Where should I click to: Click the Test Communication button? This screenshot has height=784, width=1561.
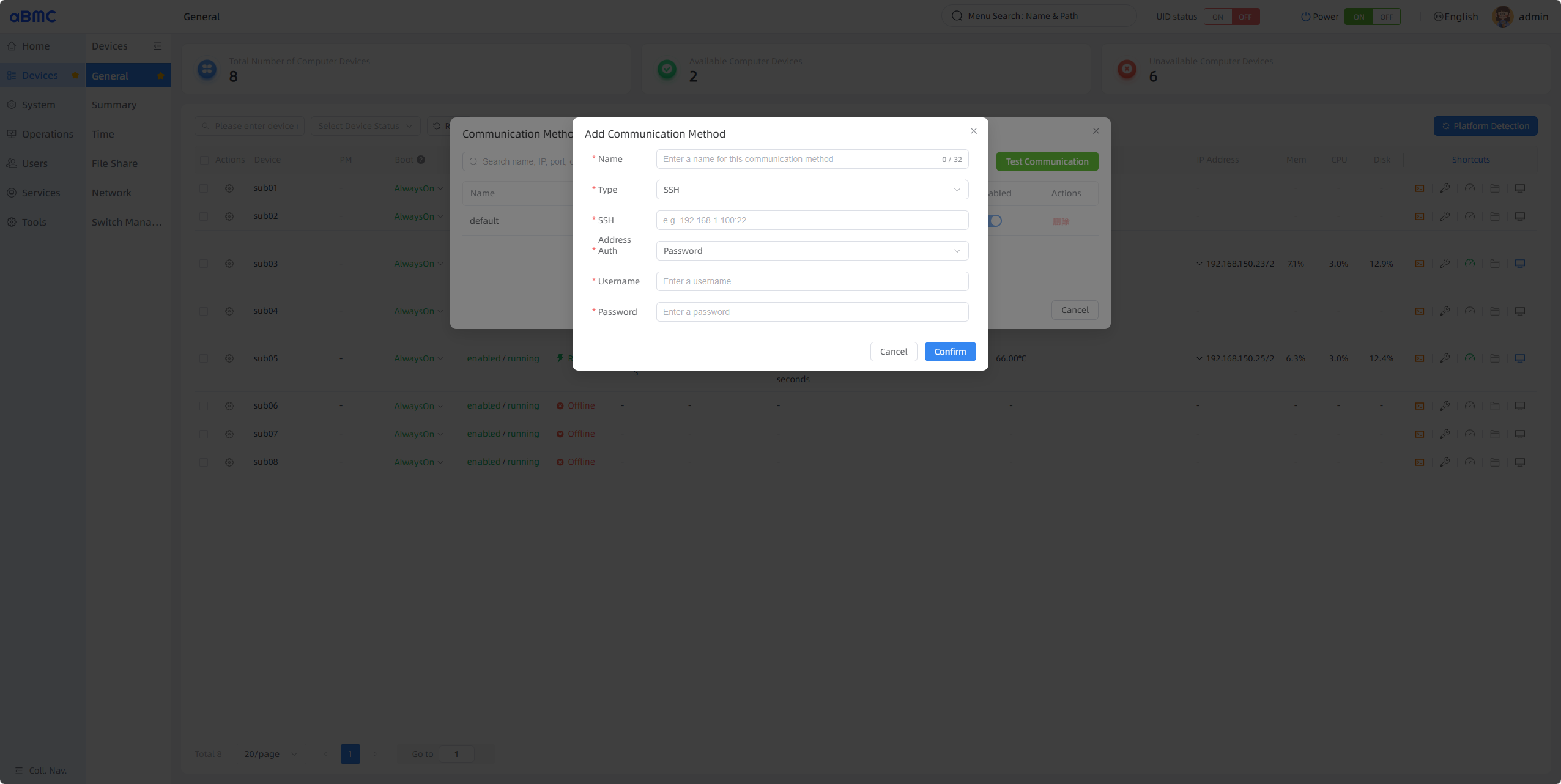click(1047, 161)
